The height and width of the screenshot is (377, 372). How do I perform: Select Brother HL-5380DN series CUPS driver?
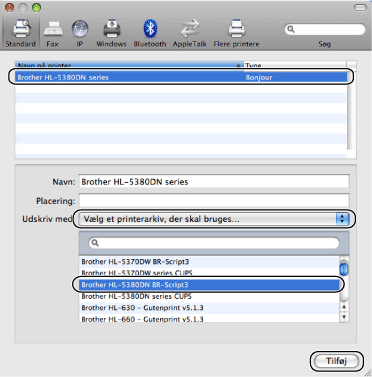click(x=210, y=296)
